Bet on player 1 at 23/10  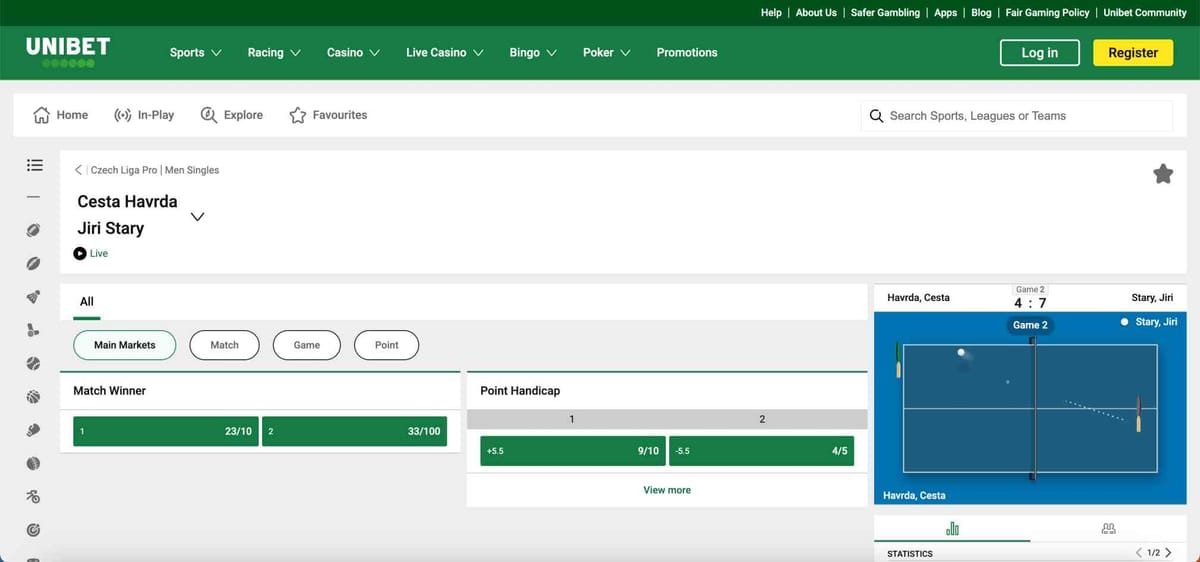166,431
